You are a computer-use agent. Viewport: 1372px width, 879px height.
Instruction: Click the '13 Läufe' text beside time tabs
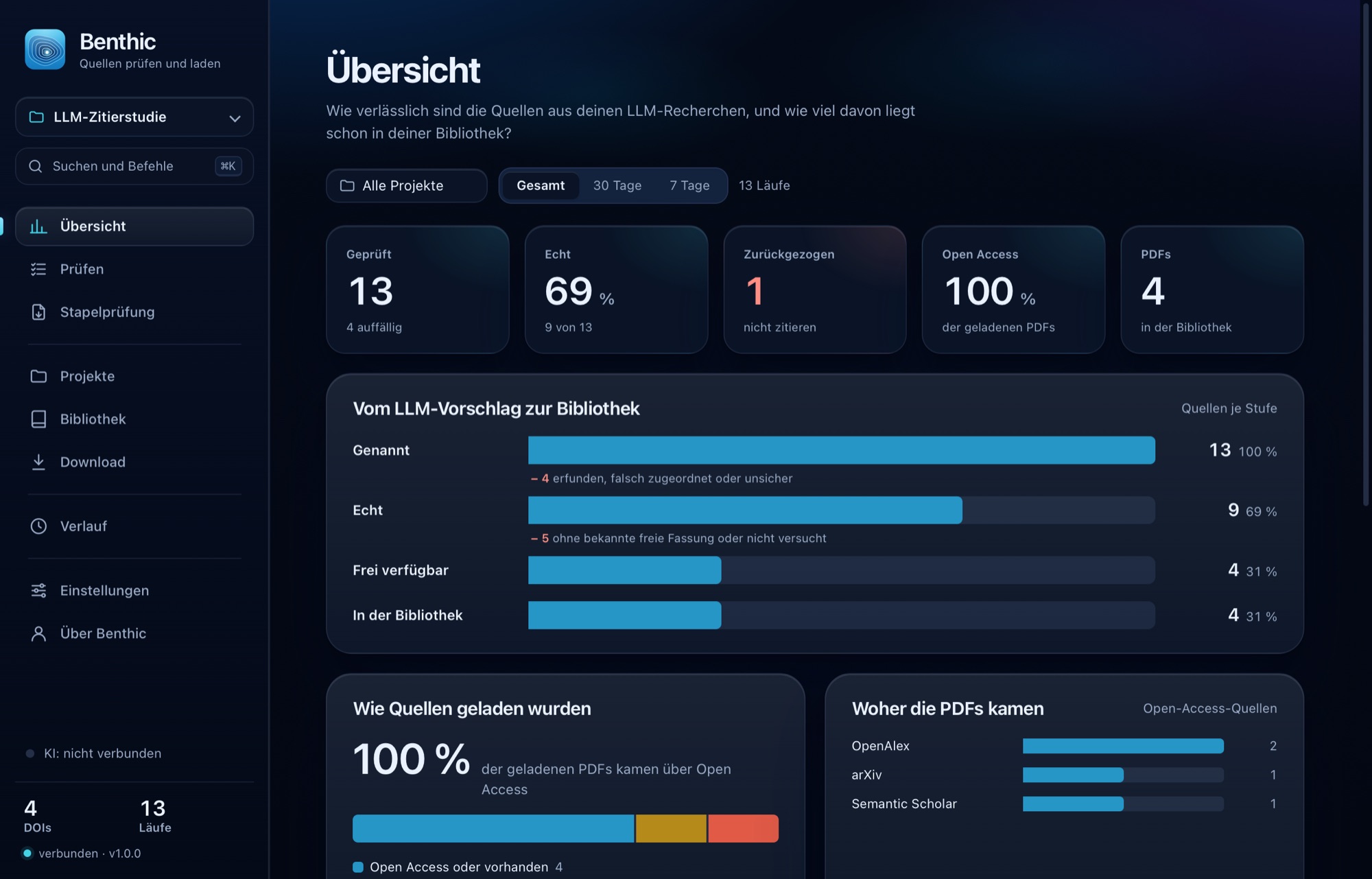click(x=764, y=185)
